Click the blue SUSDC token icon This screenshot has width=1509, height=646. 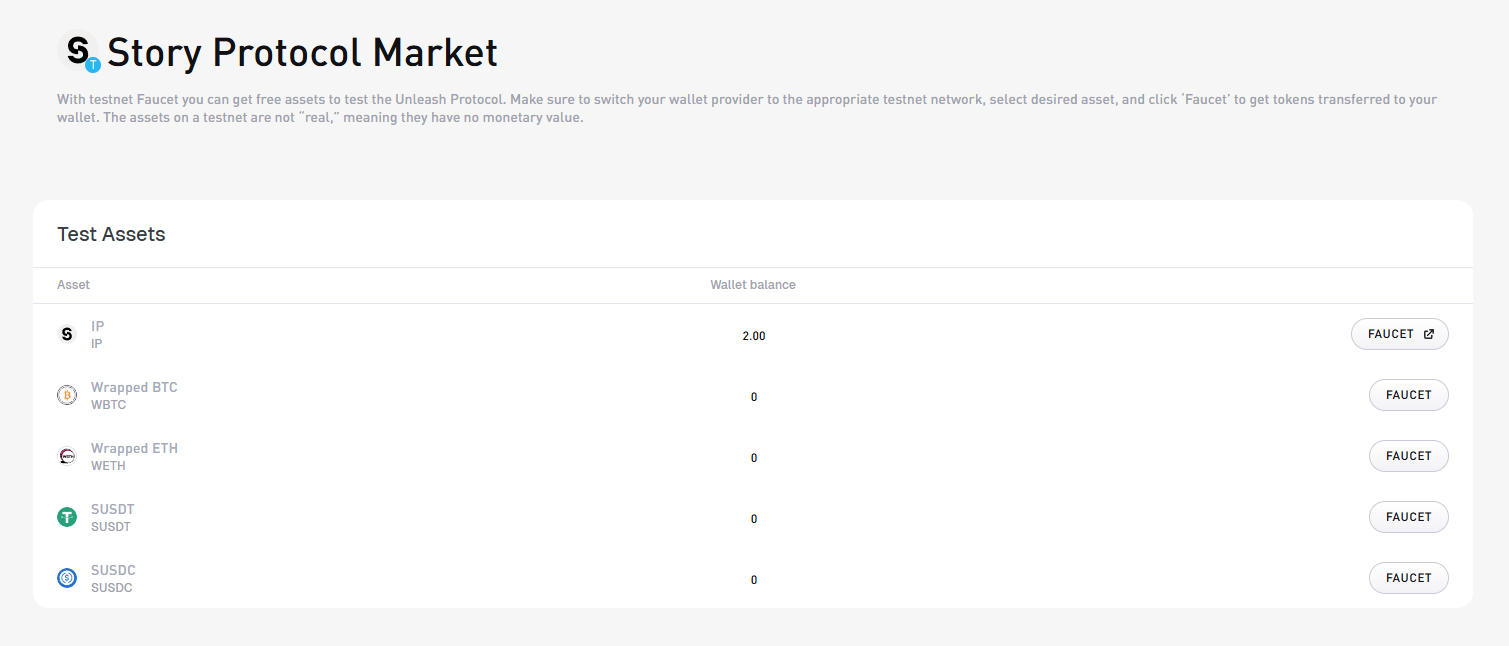coord(67,578)
